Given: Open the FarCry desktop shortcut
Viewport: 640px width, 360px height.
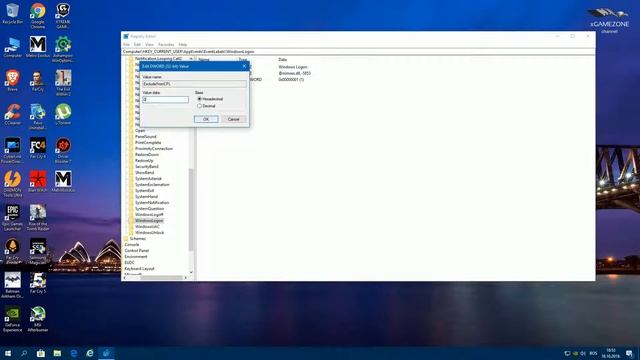Looking at the screenshot, I should pos(38,80).
